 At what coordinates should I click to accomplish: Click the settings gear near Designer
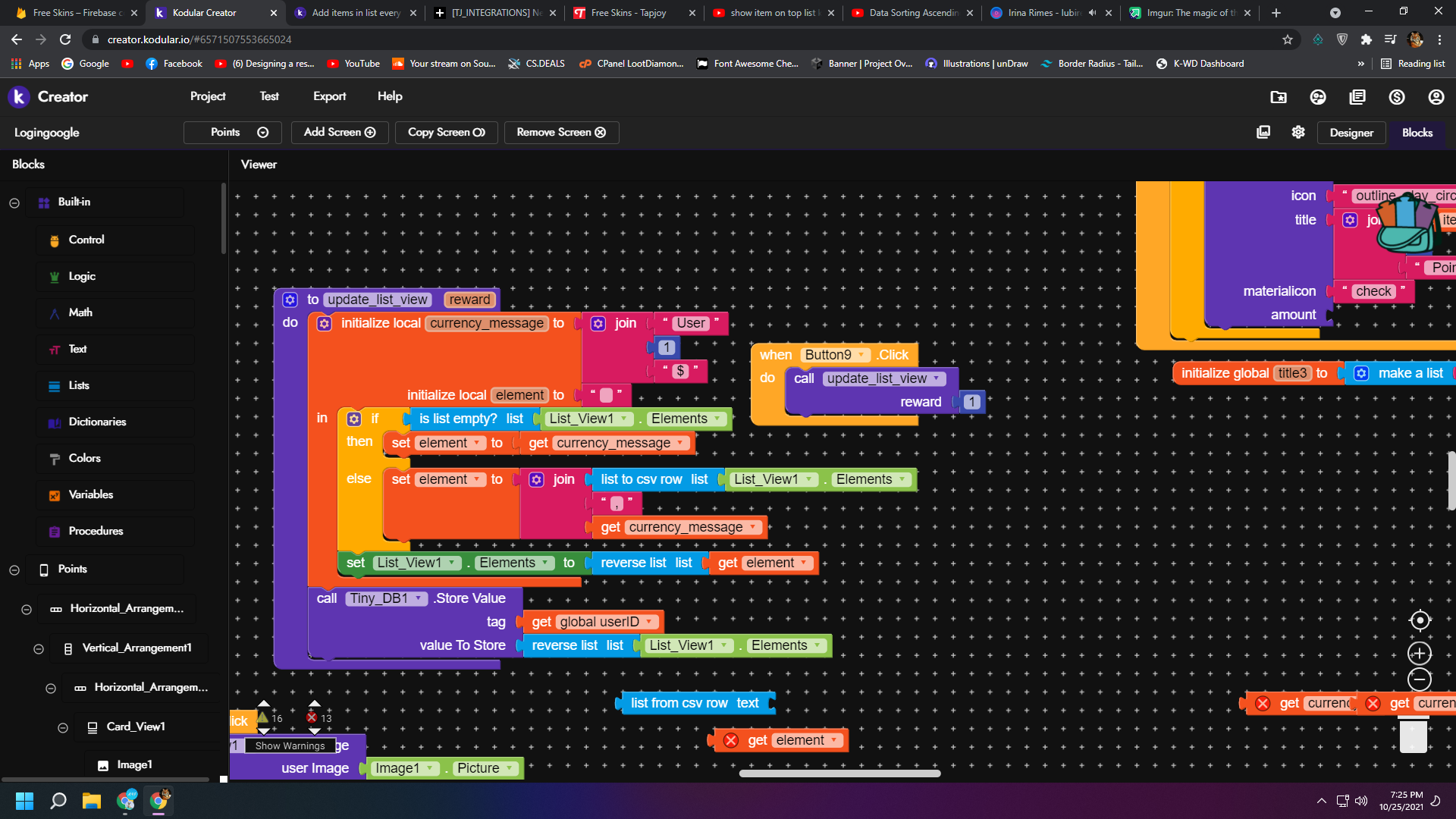pos(1298,132)
